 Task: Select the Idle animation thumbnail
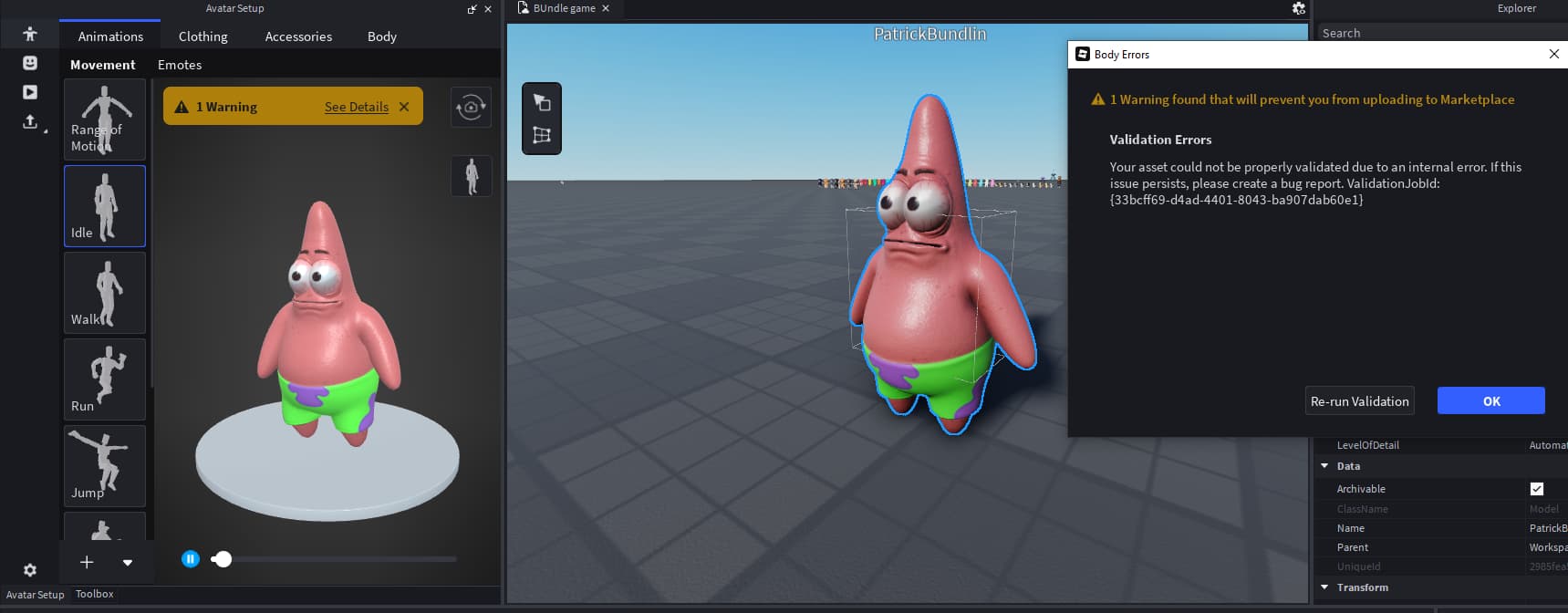point(105,206)
